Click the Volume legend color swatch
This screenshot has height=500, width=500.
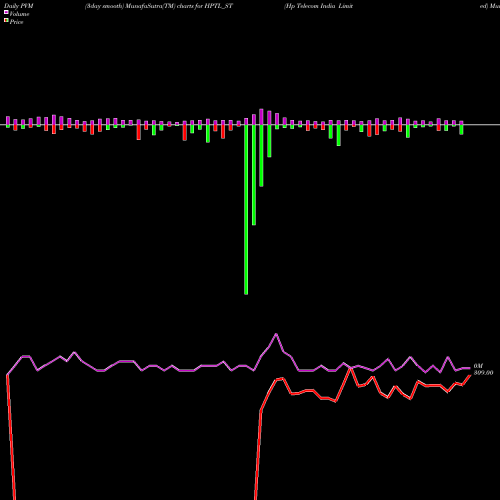click(x=6, y=12)
